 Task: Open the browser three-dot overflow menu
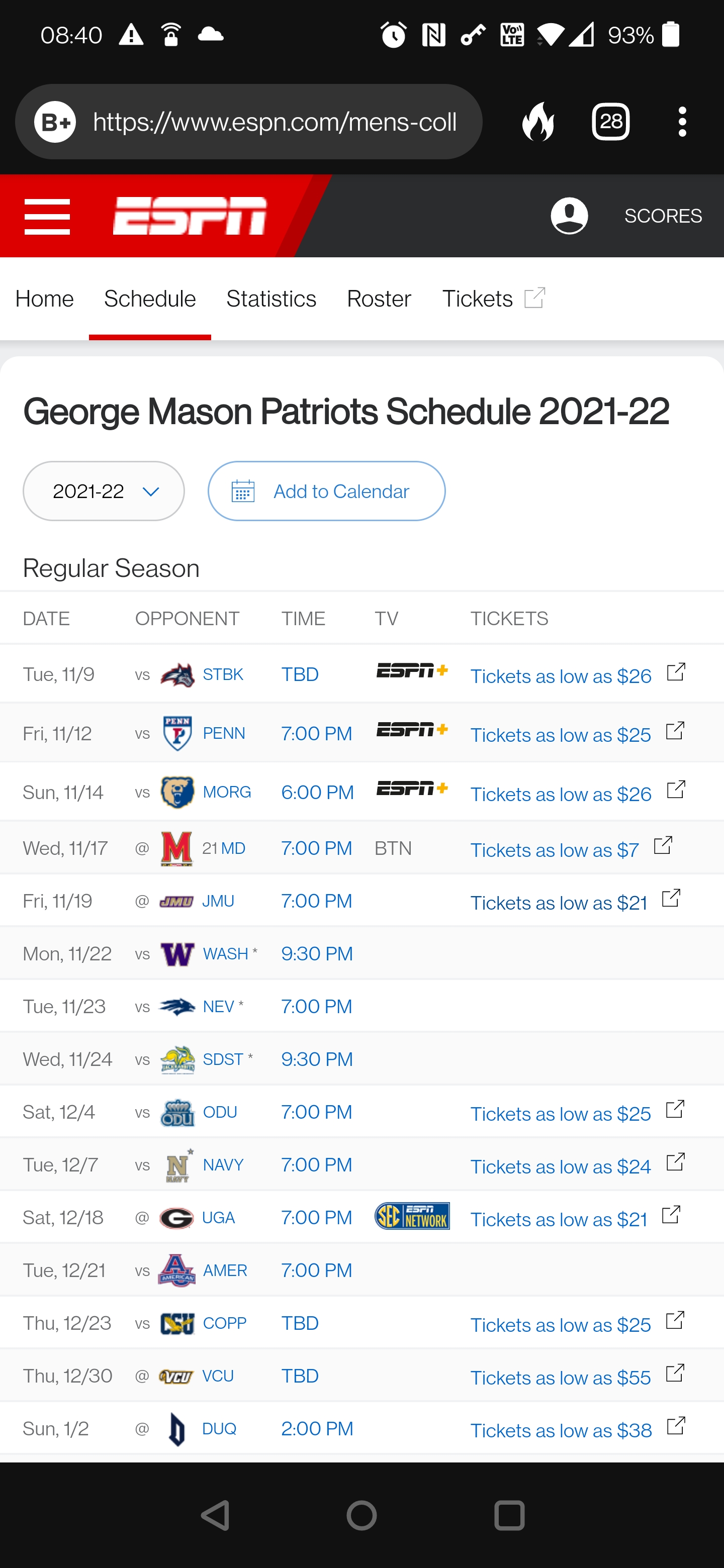pos(682,122)
